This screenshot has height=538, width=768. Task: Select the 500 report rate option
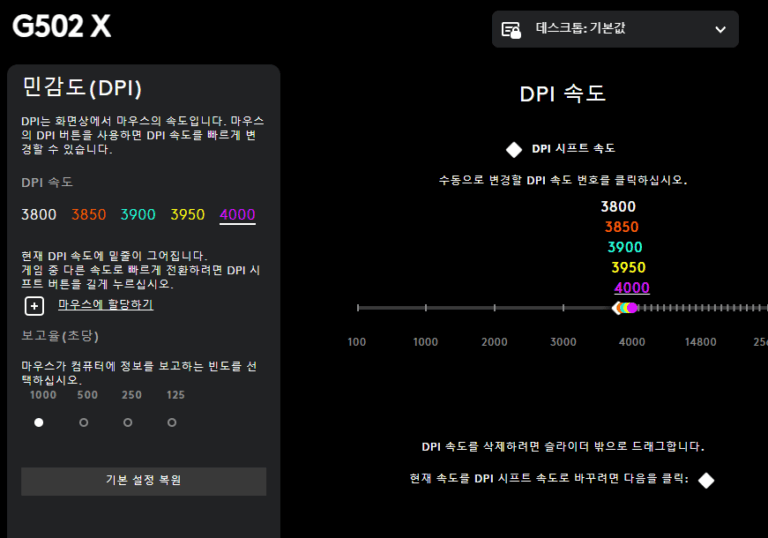[83, 422]
